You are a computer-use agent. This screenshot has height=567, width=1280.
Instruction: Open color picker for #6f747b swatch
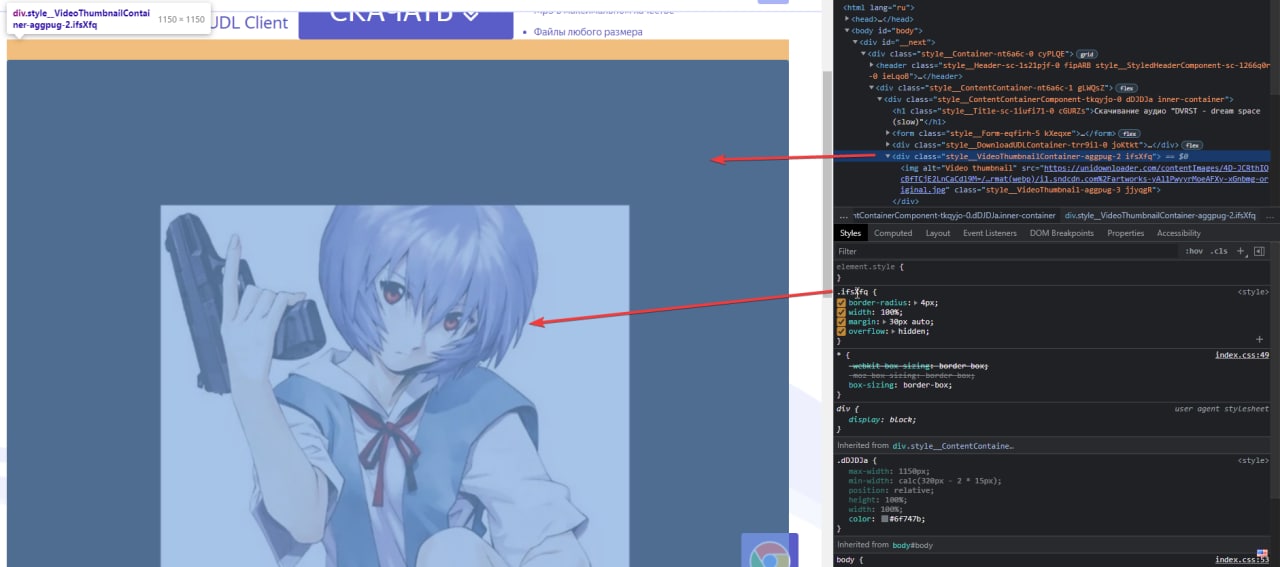point(885,519)
